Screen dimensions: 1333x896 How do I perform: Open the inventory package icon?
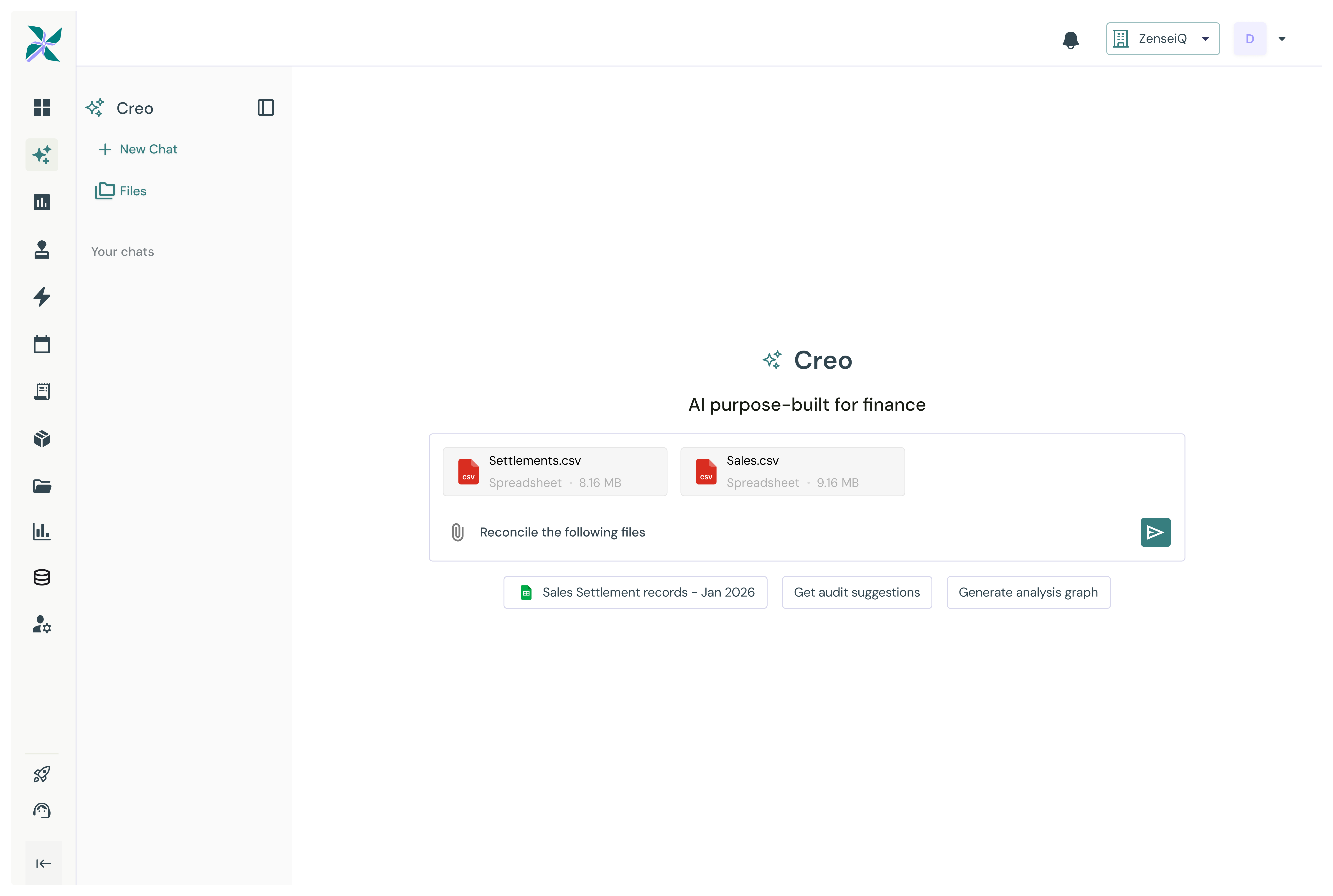pos(42,439)
